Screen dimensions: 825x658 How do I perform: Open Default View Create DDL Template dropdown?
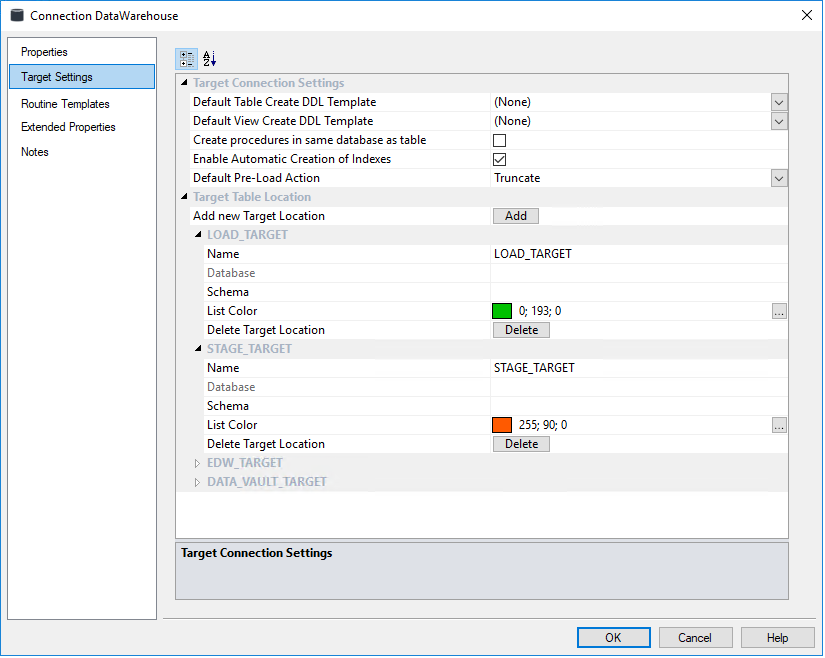click(x=779, y=122)
